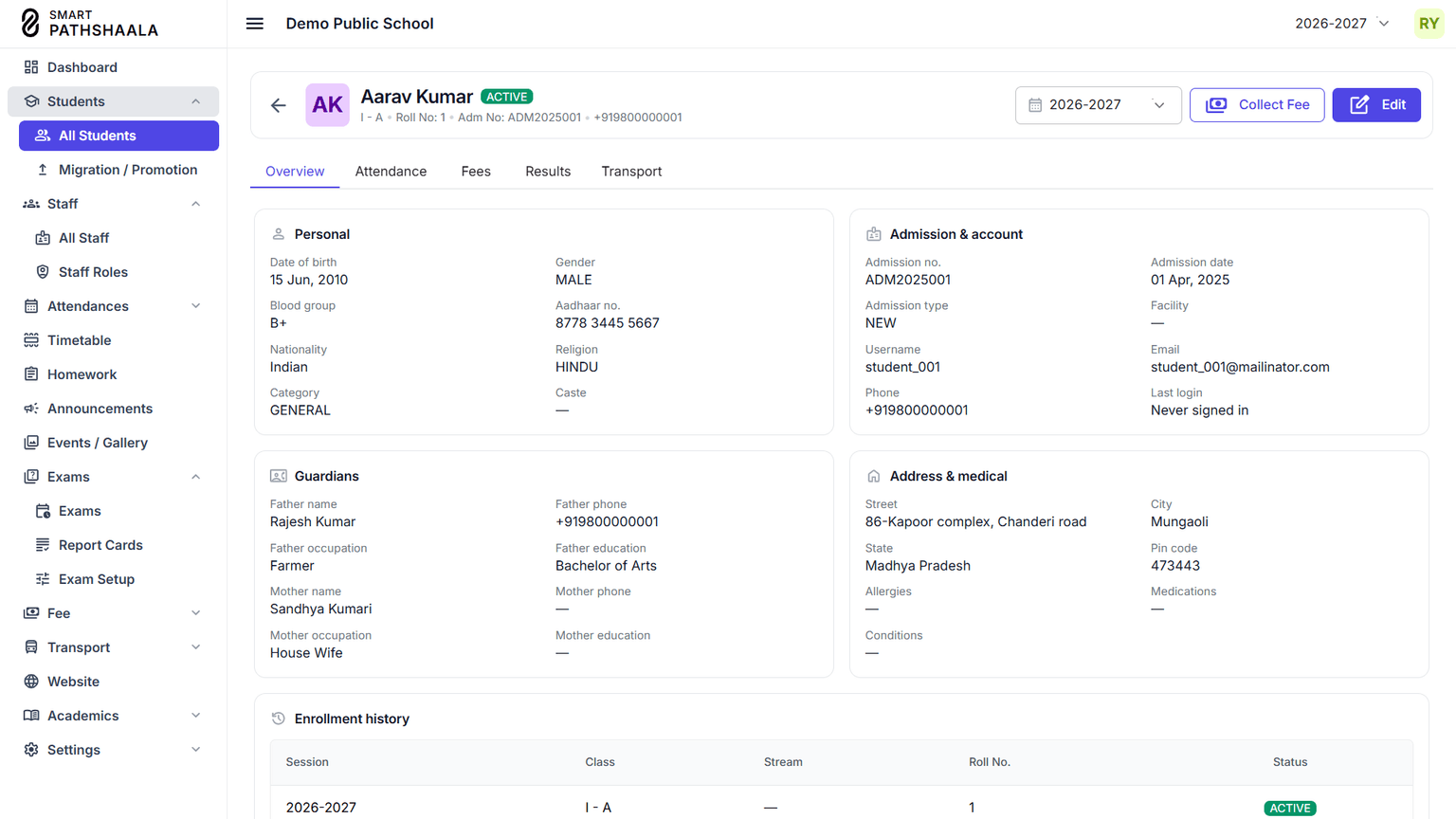
Task: Collapse the Students sidebar section
Action: 196,101
